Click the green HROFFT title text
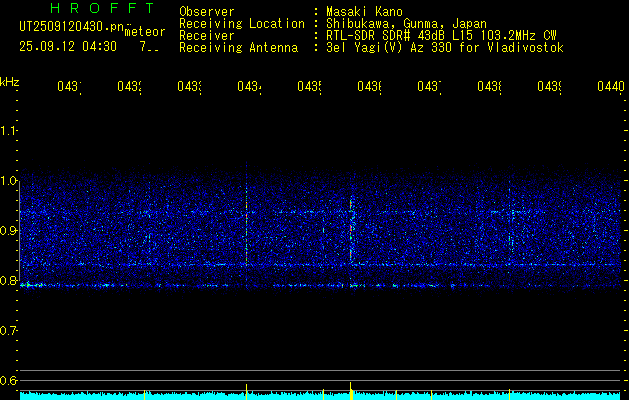Image resolution: width=629 pixels, height=400 pixels. [102, 8]
